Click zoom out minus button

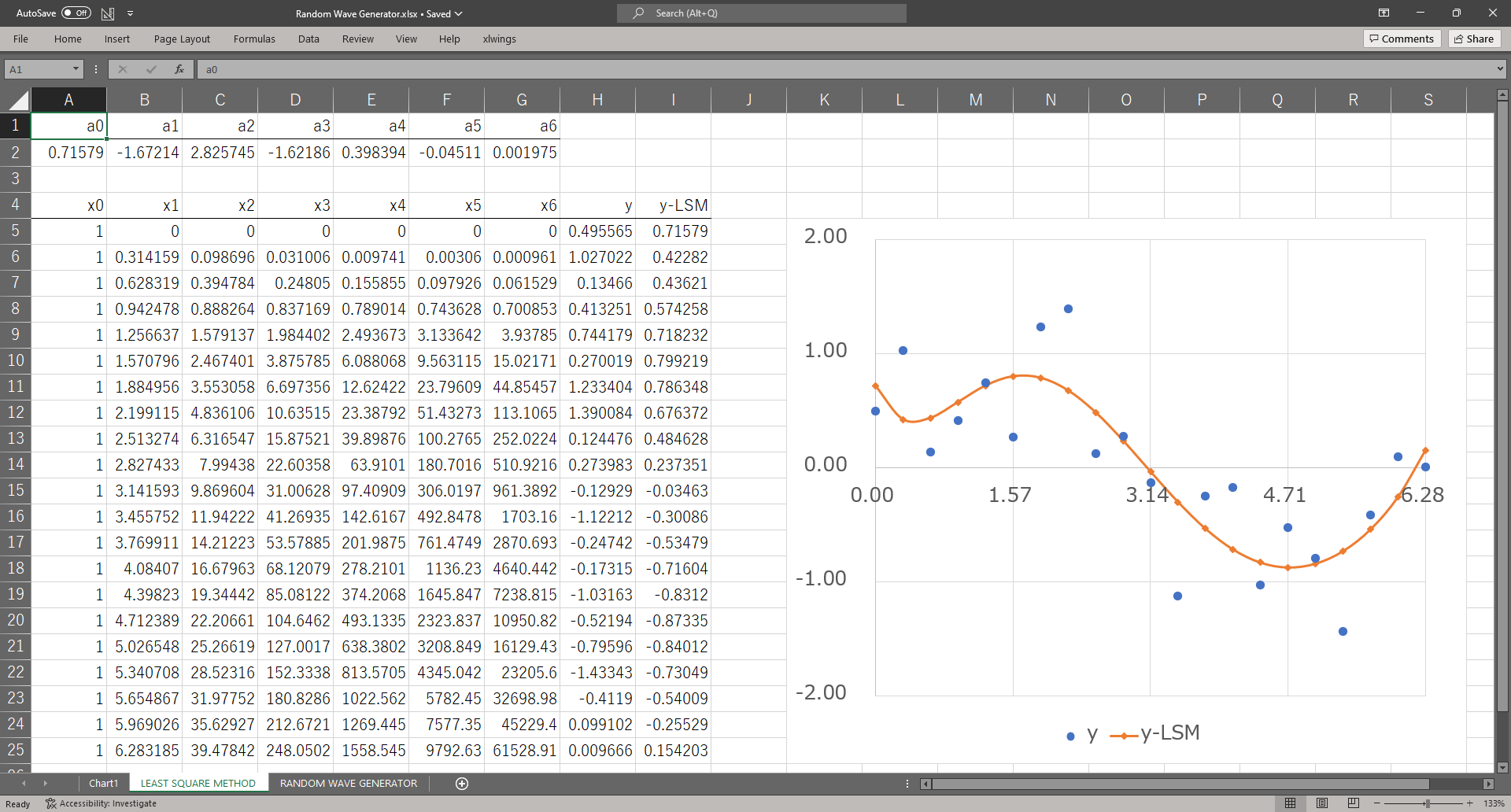pyautogui.click(x=1376, y=803)
